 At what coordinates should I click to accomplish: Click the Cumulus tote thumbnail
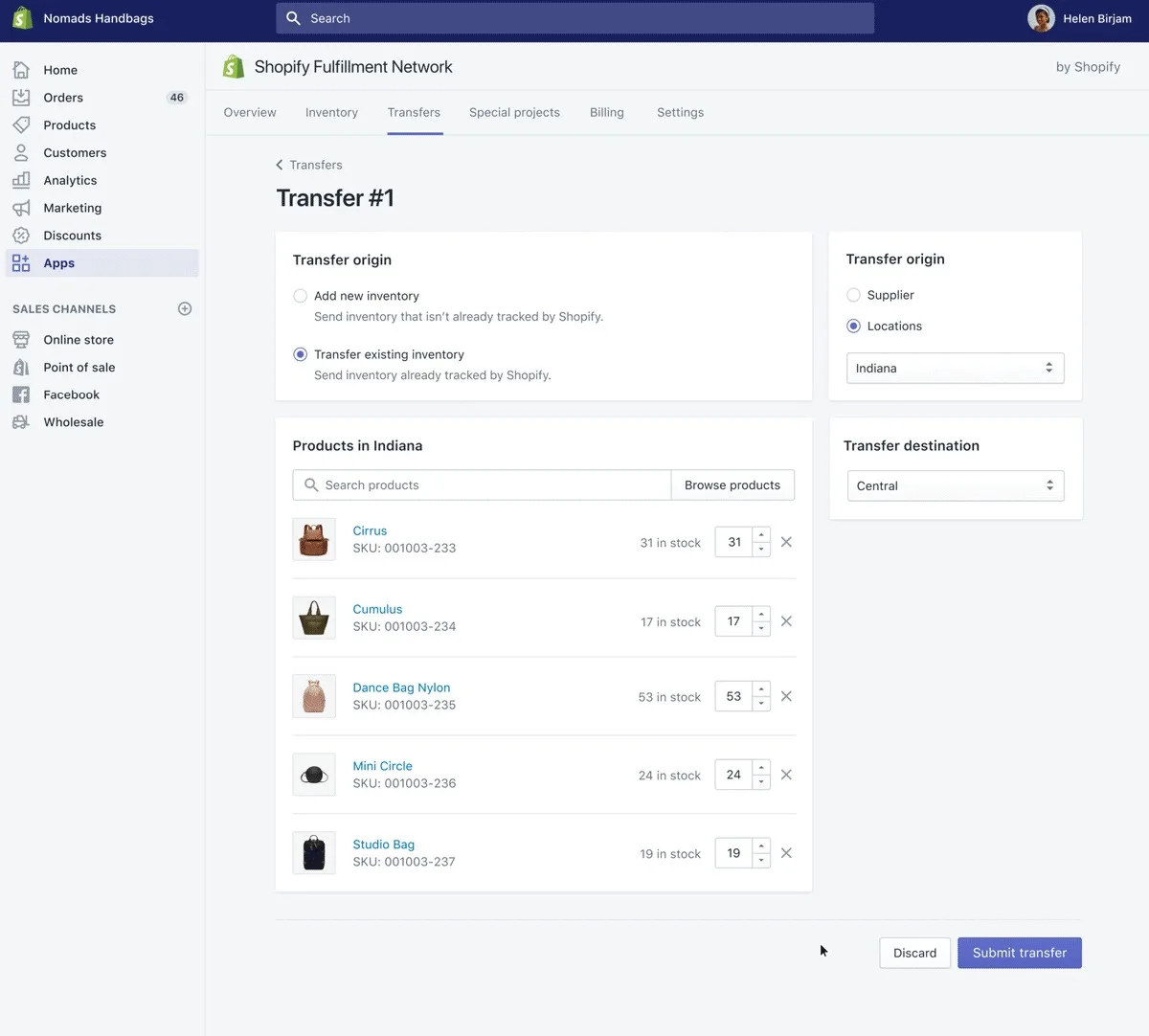(x=314, y=618)
